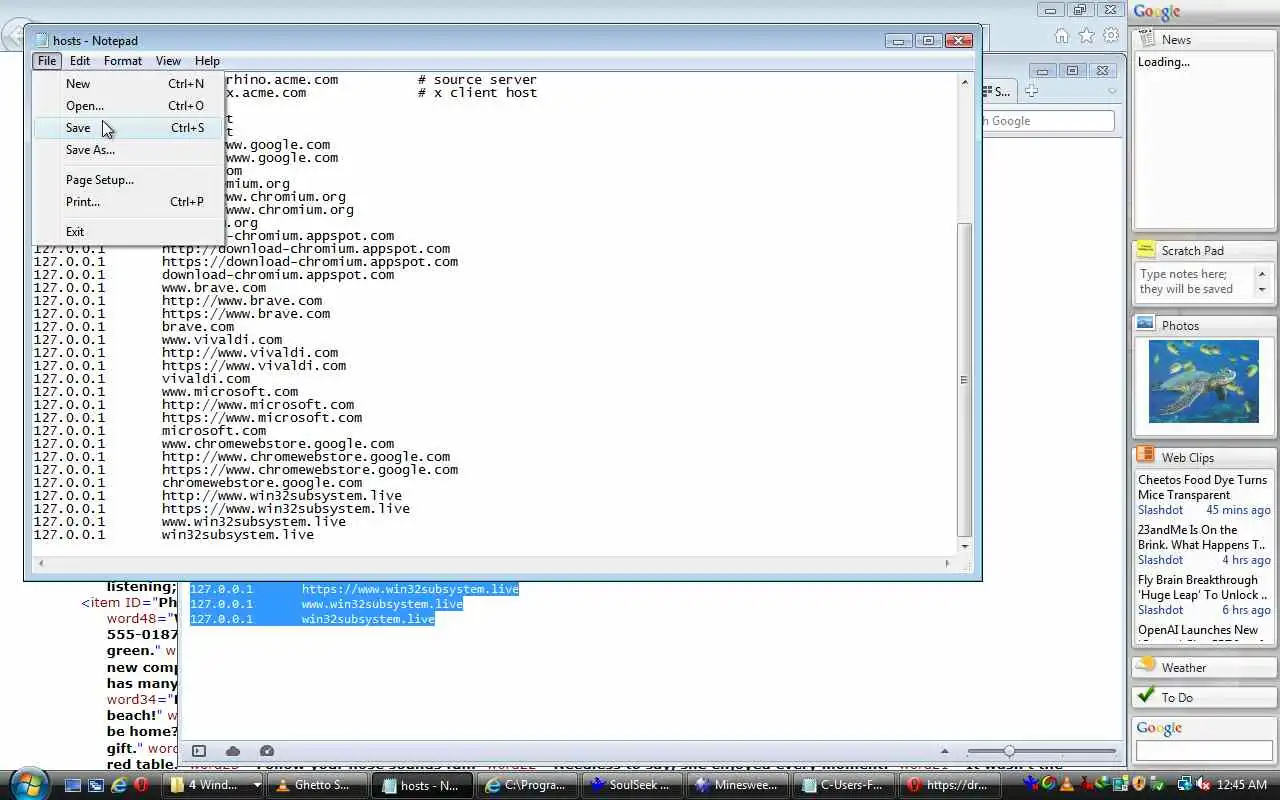1280x800 pixels.
Task: Click Notepad horizontal scroll right arrow
Action: tap(947, 564)
